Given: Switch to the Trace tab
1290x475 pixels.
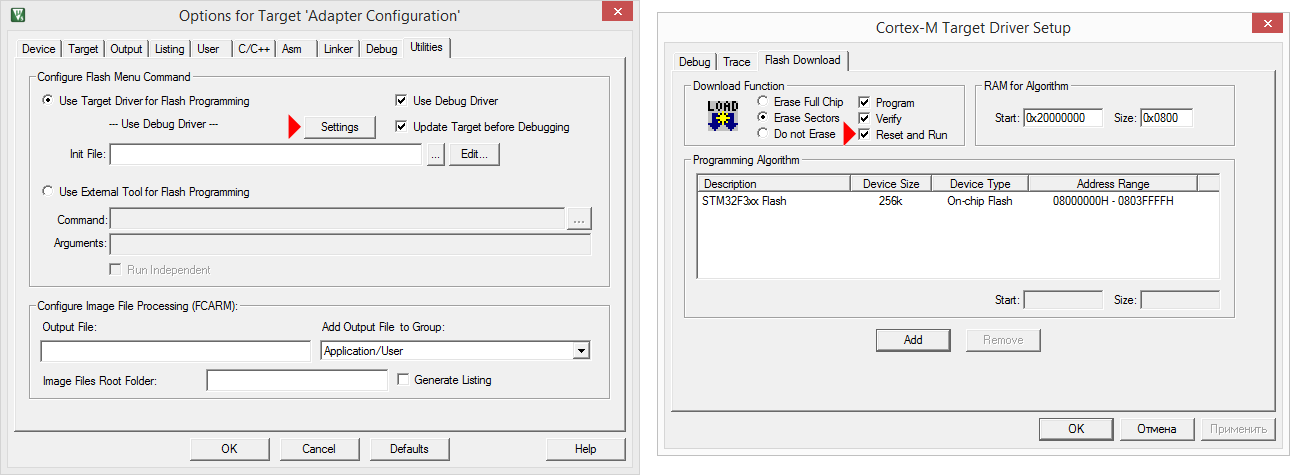Looking at the screenshot, I should pyautogui.click(x=736, y=62).
